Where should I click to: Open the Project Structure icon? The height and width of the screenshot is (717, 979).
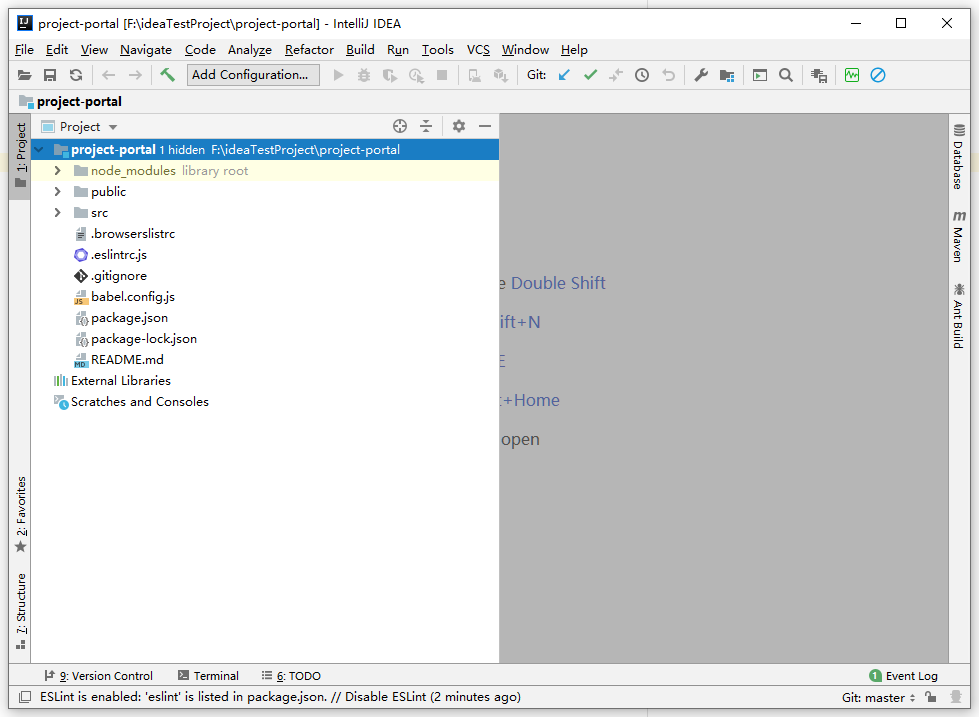coord(727,76)
